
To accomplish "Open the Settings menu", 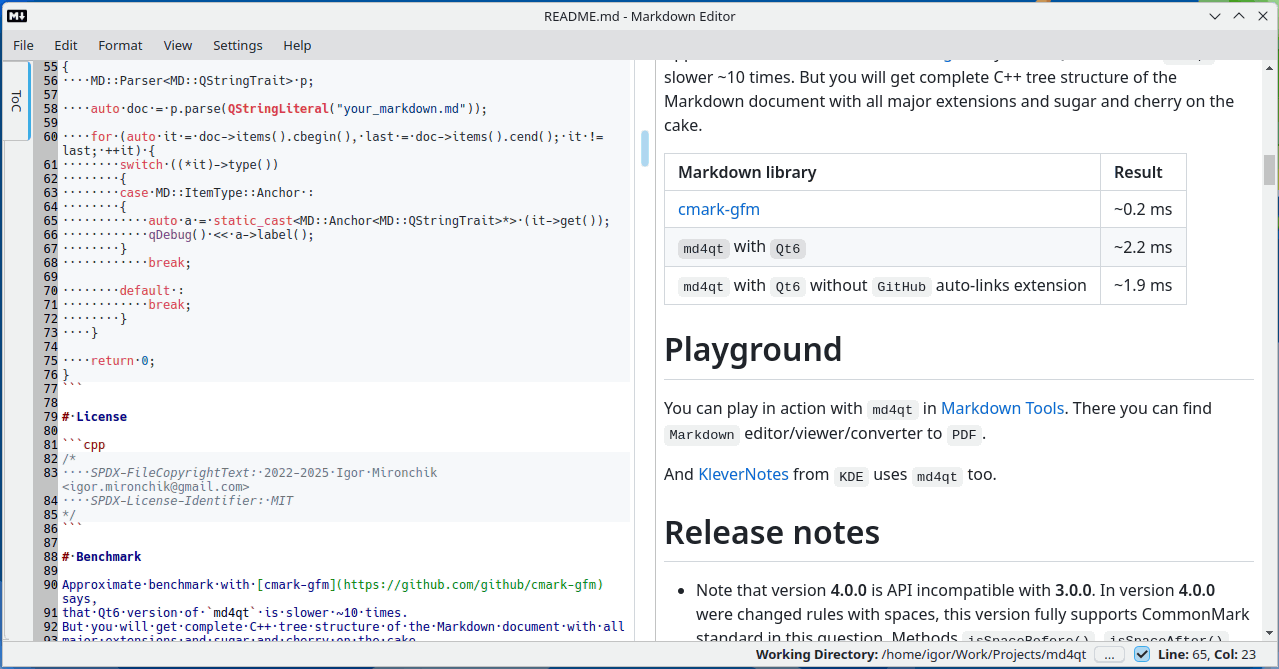I will [x=238, y=45].
